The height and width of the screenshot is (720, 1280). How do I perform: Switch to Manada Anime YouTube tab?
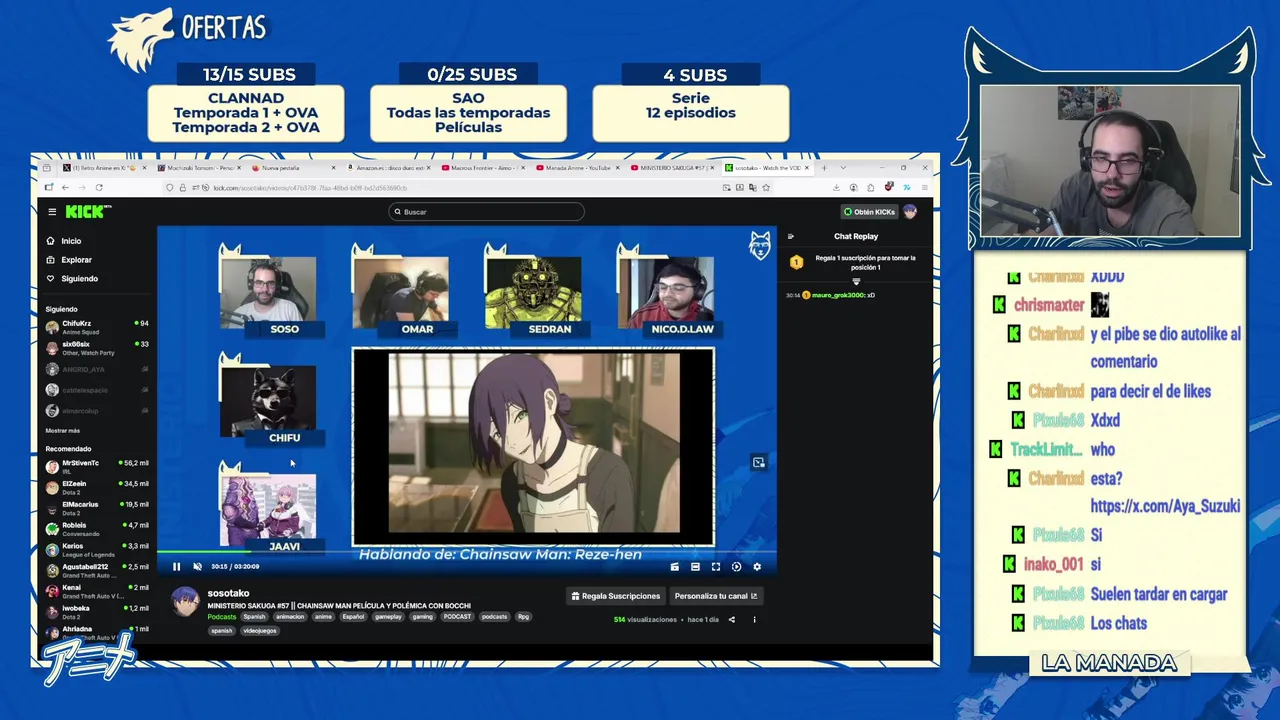click(578, 168)
